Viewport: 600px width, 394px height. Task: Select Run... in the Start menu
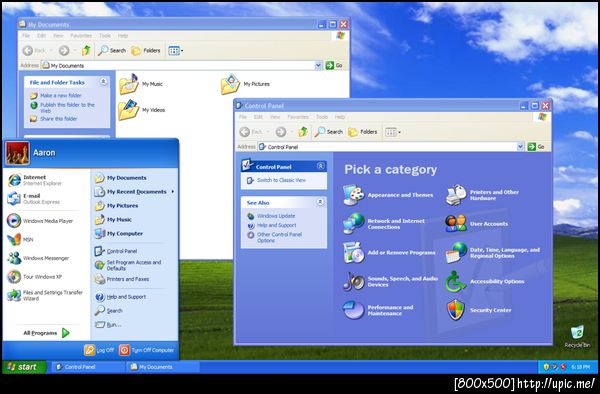pyautogui.click(x=108, y=325)
